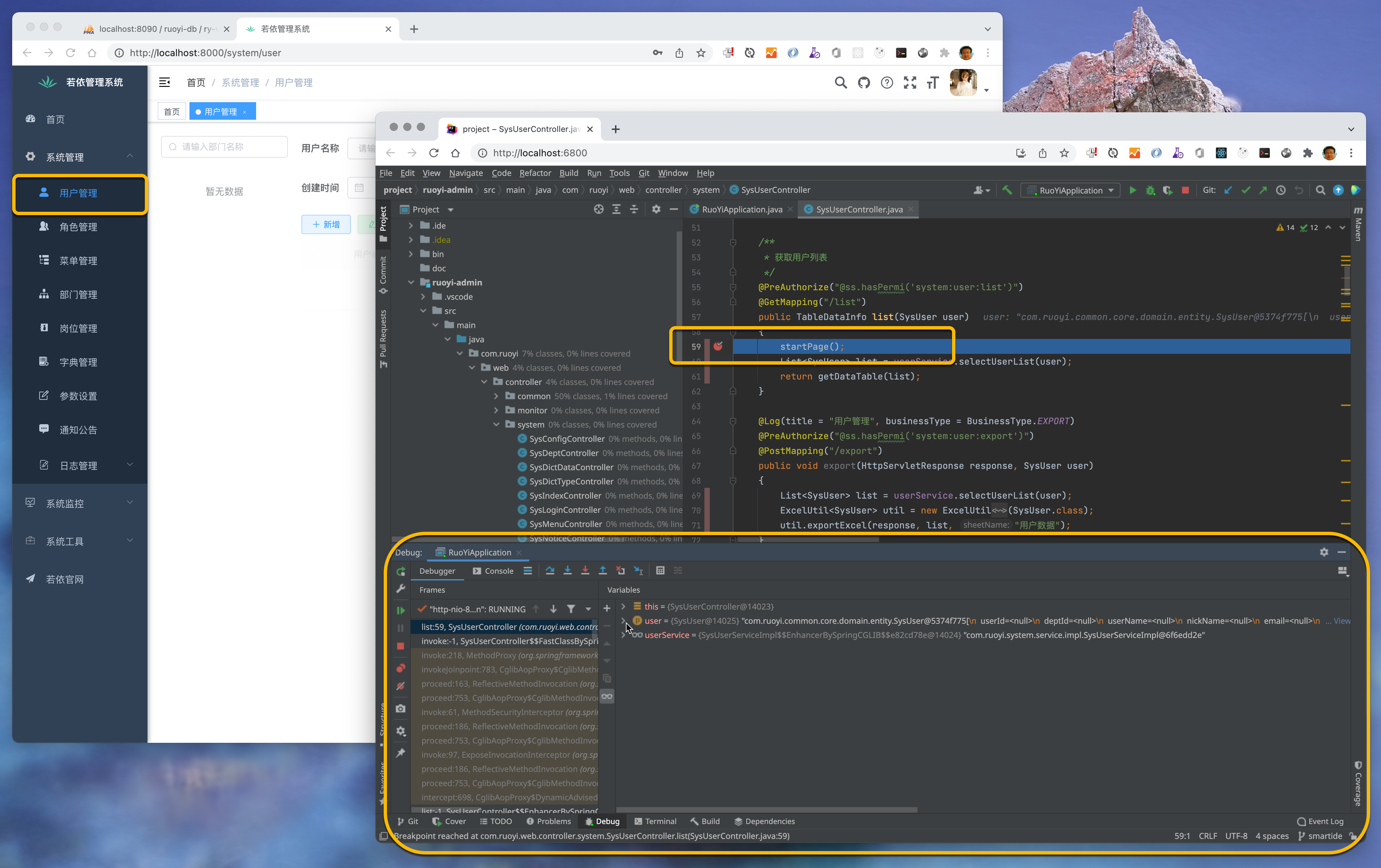This screenshot has width=1381, height=868.
Task: Click the 请输入部门名称 search field
Action: pos(225,147)
